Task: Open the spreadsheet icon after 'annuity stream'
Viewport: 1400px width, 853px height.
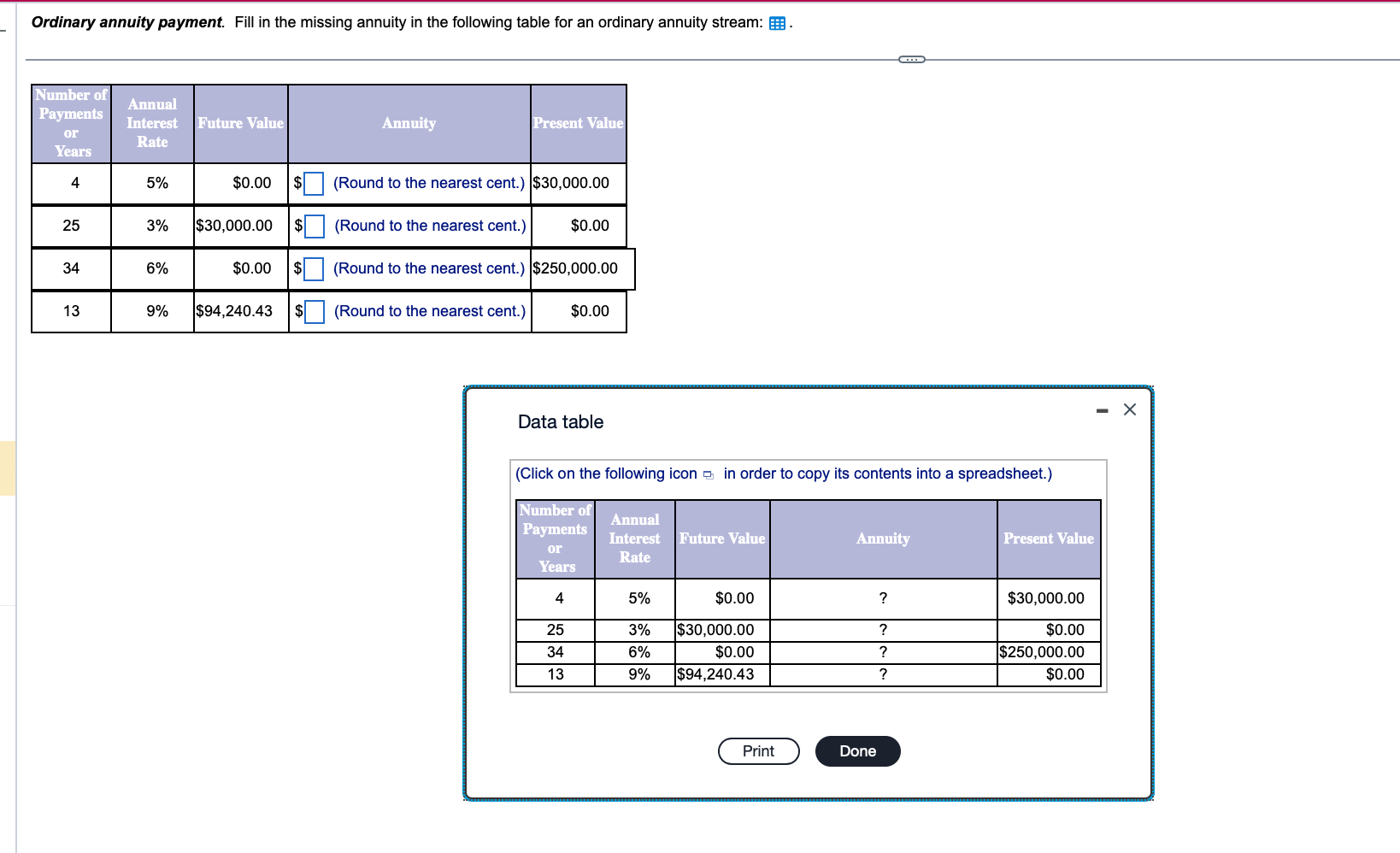Action: coord(777,23)
